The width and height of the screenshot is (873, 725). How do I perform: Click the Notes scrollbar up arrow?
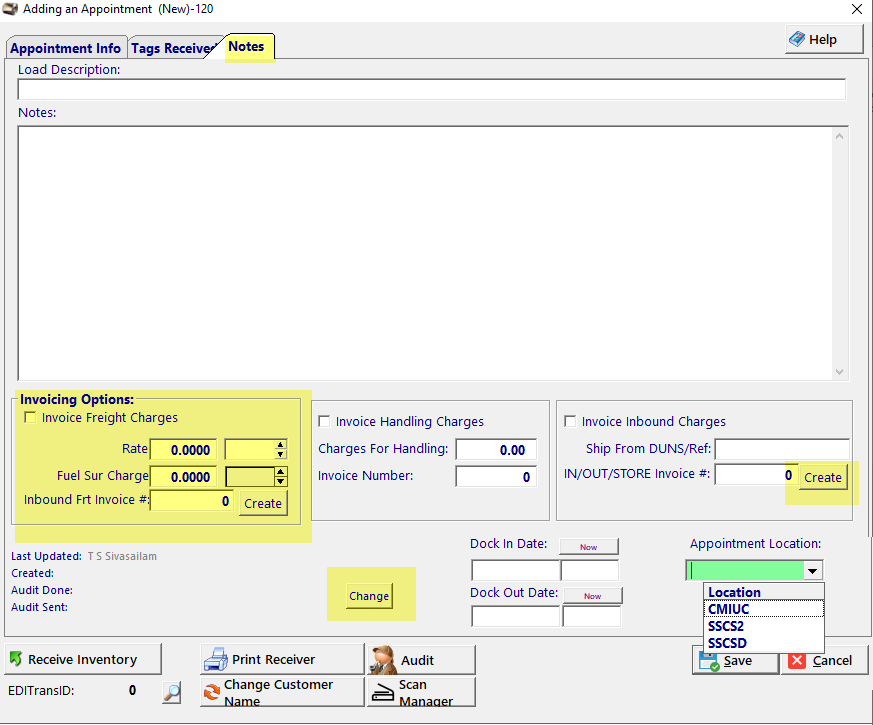840,136
